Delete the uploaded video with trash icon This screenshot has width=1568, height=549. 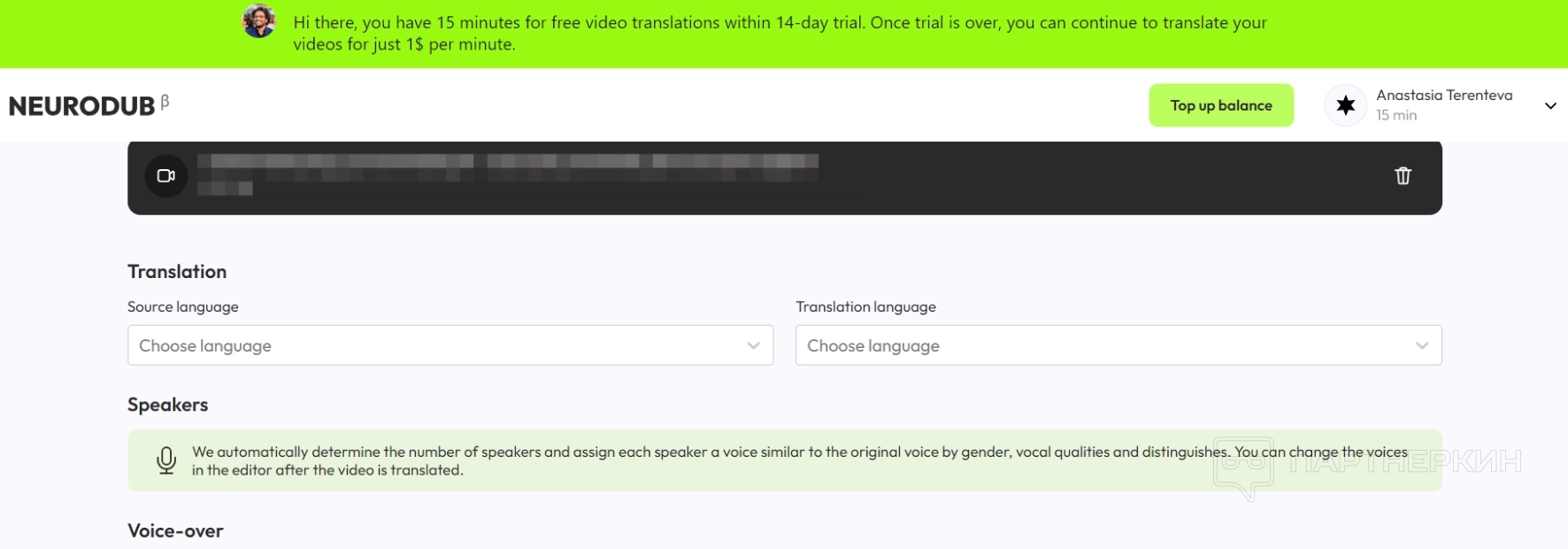click(1403, 176)
